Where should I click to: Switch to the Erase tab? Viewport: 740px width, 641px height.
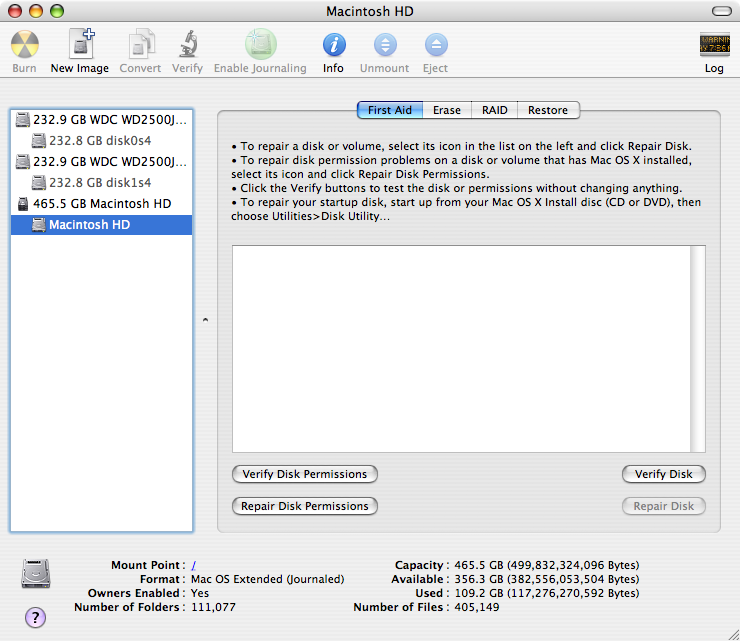point(447,110)
